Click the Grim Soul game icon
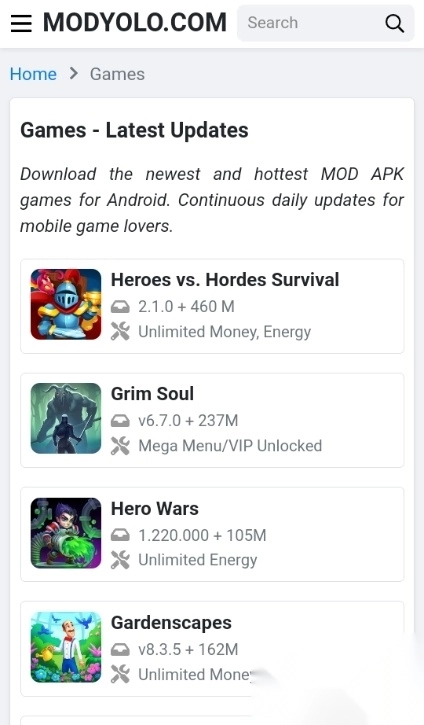Screen dimensions: 424x725 coord(66,418)
